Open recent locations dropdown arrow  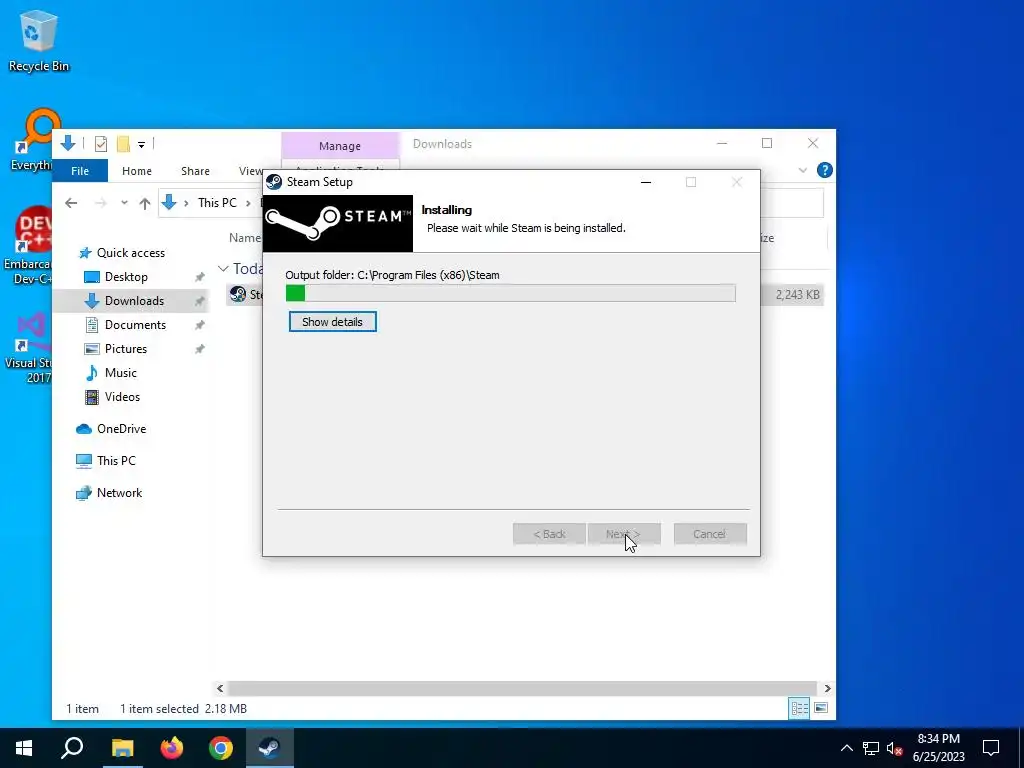coord(124,203)
